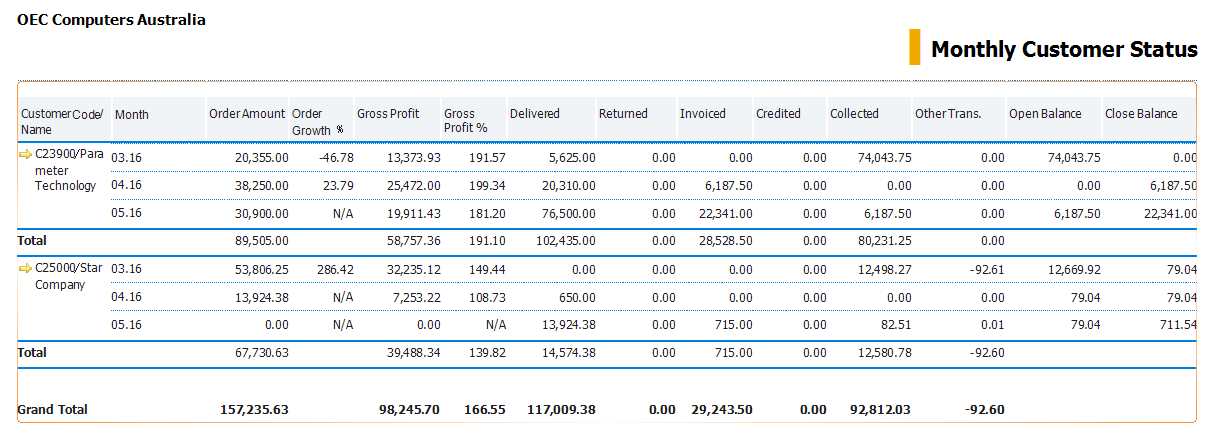Click the Open Balance column header
The width and height of the screenshot is (1214, 438).
click(1045, 114)
